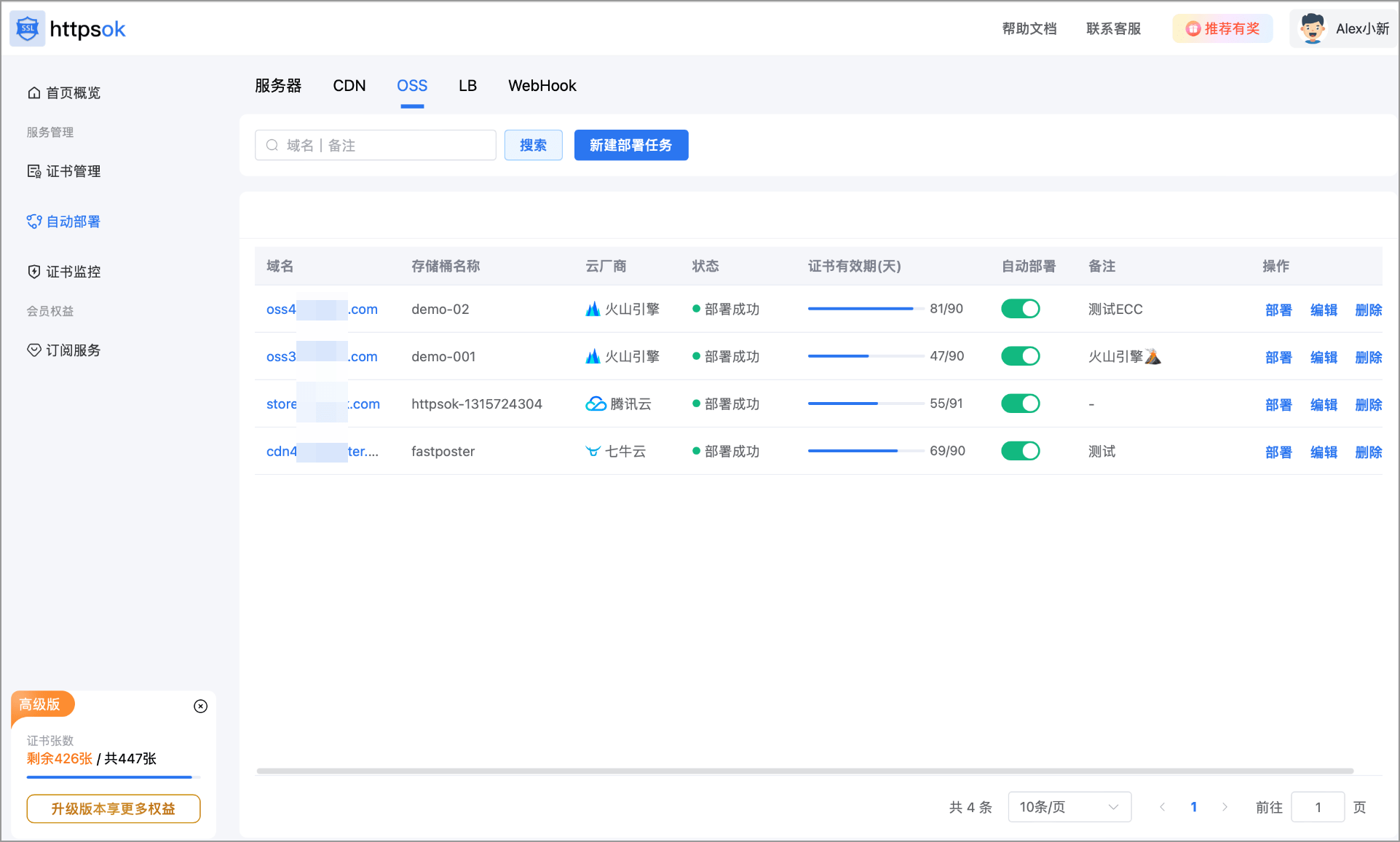Click the gift icon in 推荐有奖
The image size is (1400, 842).
pos(1193,29)
